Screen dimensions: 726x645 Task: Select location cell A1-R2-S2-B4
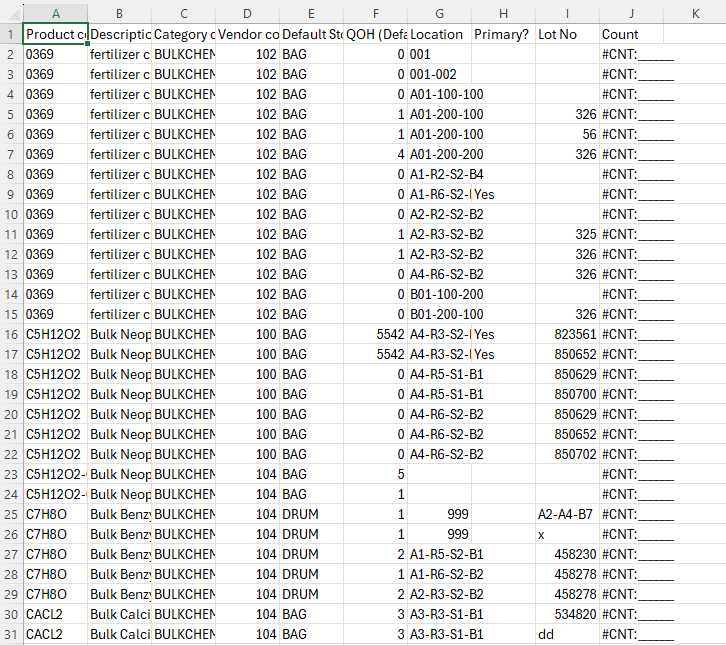pos(439,174)
